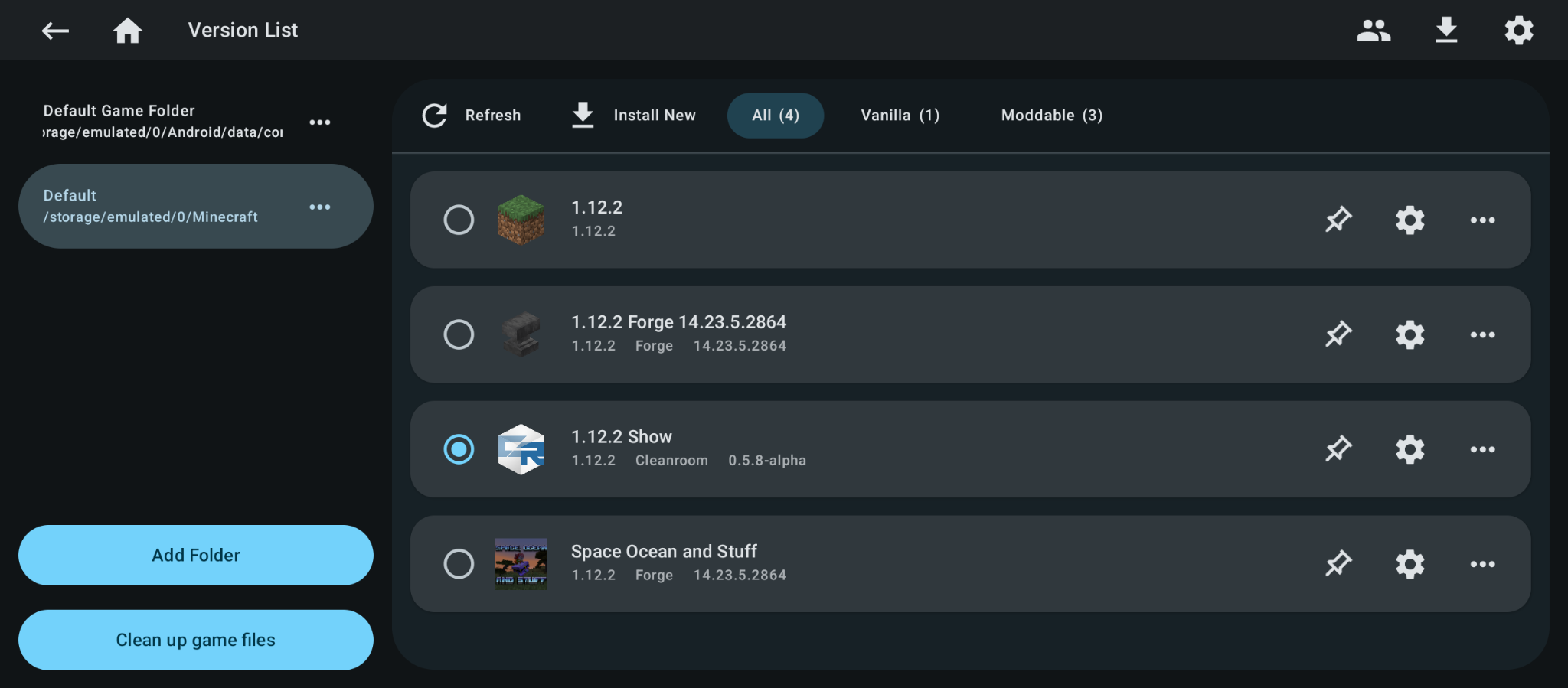Click the Add Folder button

click(x=196, y=556)
